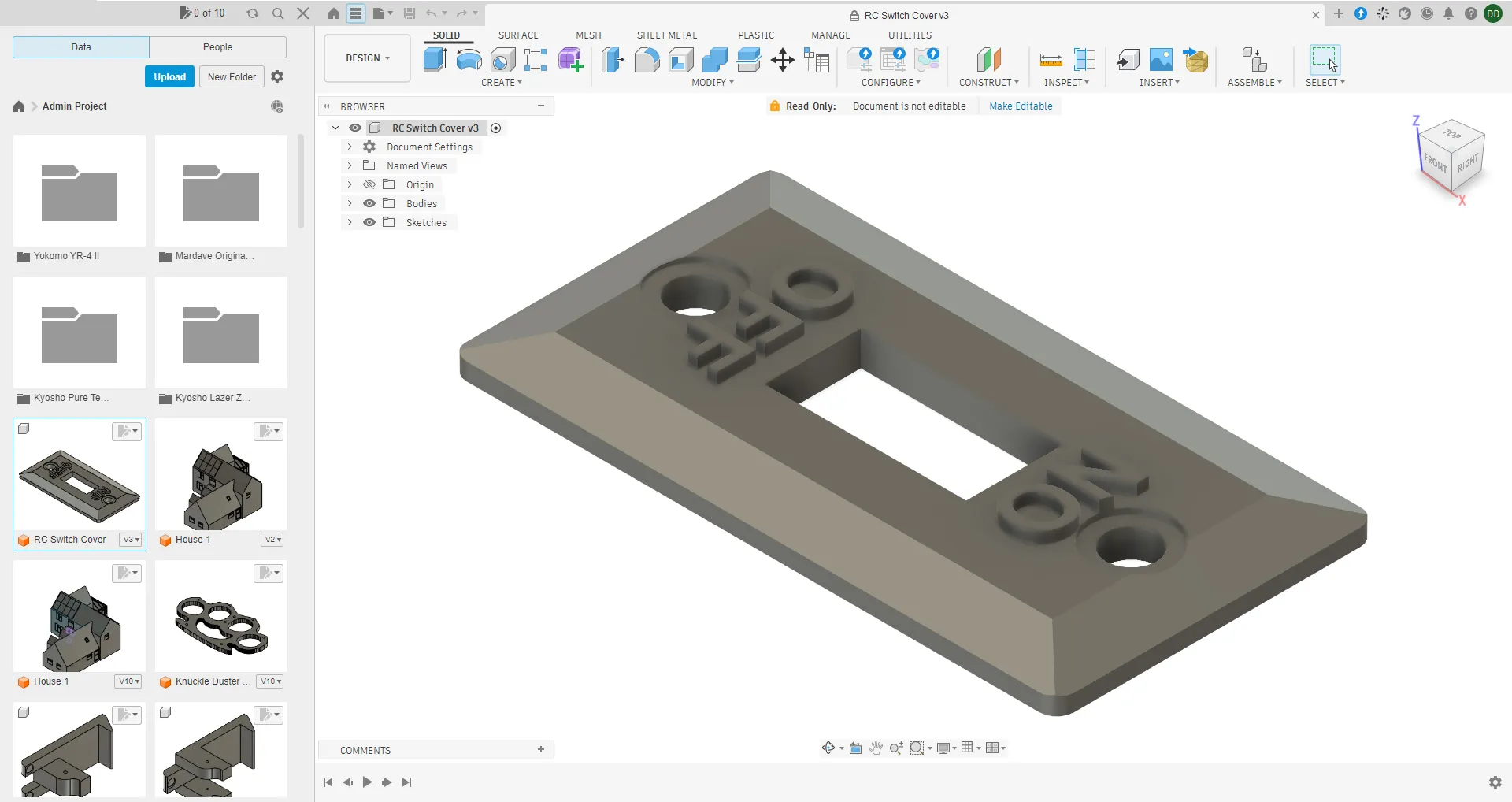
Task: Toggle the Data Panel grid icon
Action: tap(356, 13)
